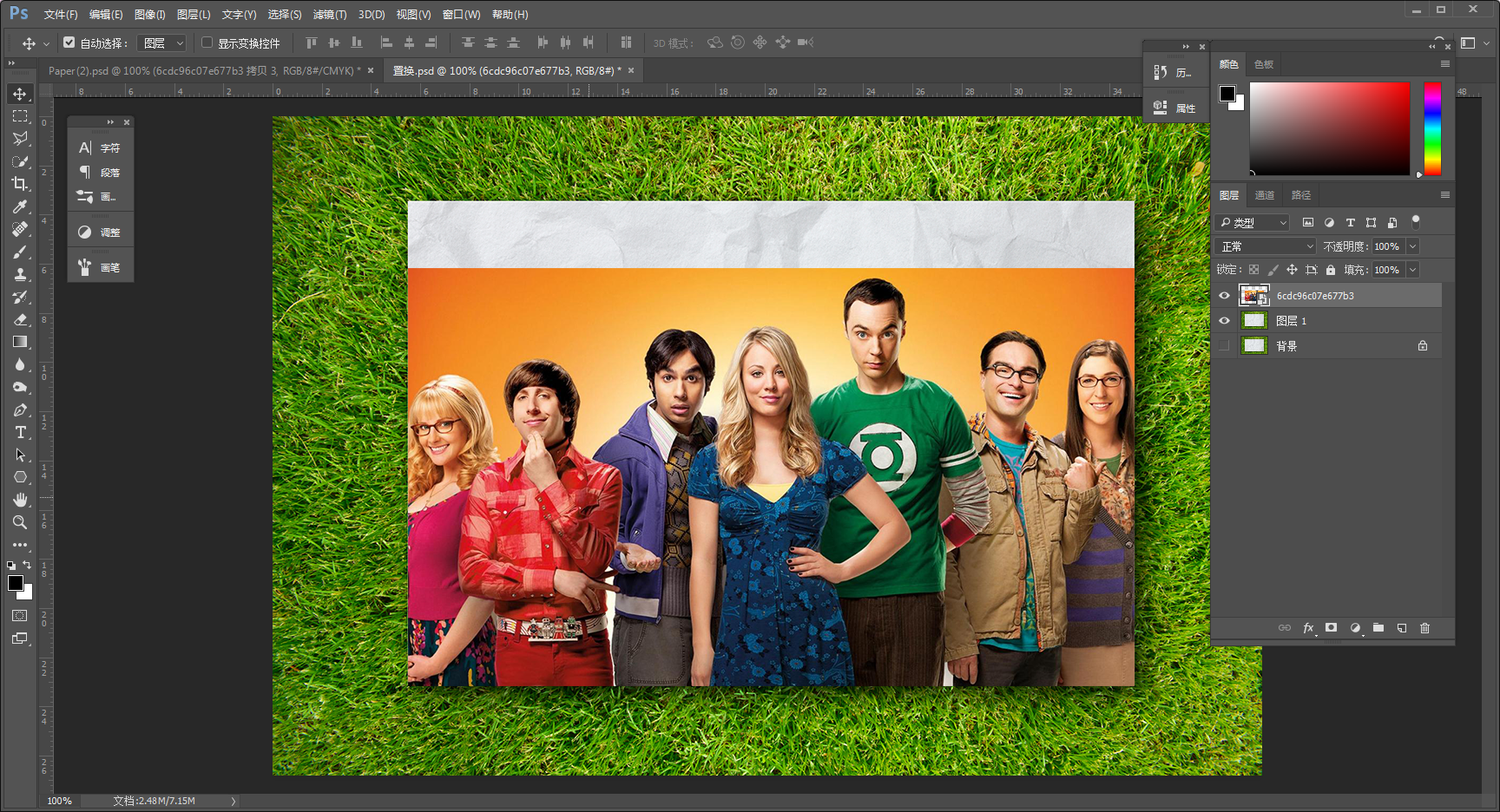The height and width of the screenshot is (812, 1500).
Task: Hide the 6cdc96c07e677b3 layer
Action: (1224, 296)
